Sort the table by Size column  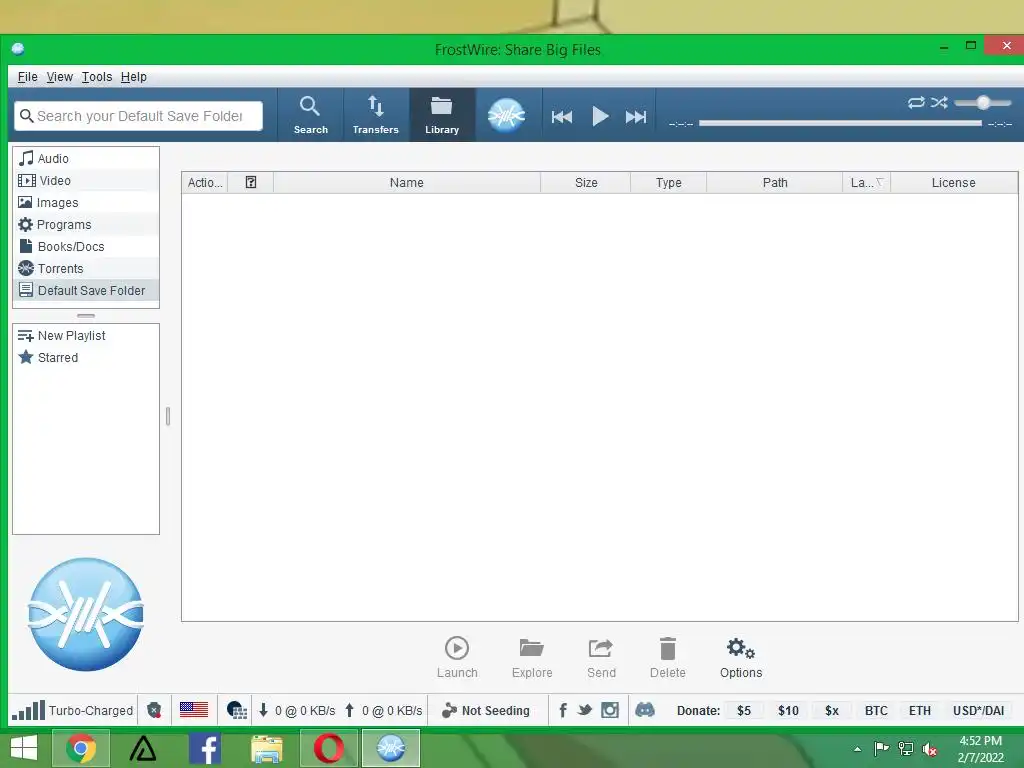(x=586, y=183)
